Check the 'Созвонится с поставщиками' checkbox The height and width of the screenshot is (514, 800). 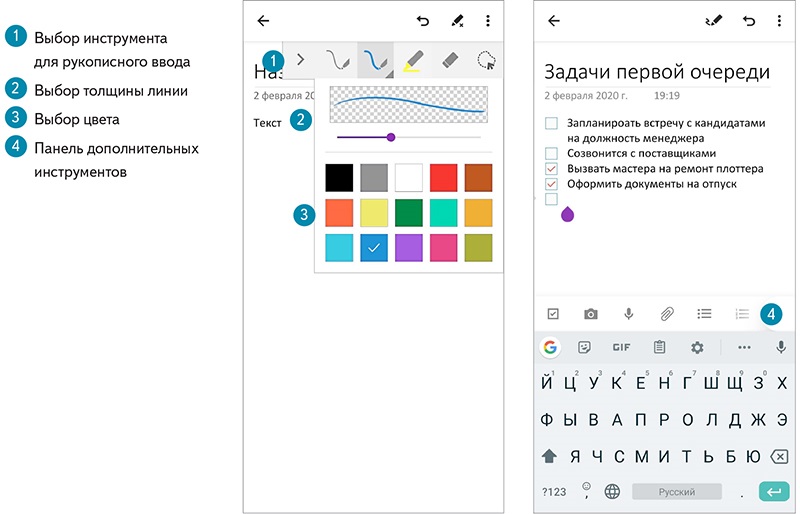pyautogui.click(x=551, y=154)
